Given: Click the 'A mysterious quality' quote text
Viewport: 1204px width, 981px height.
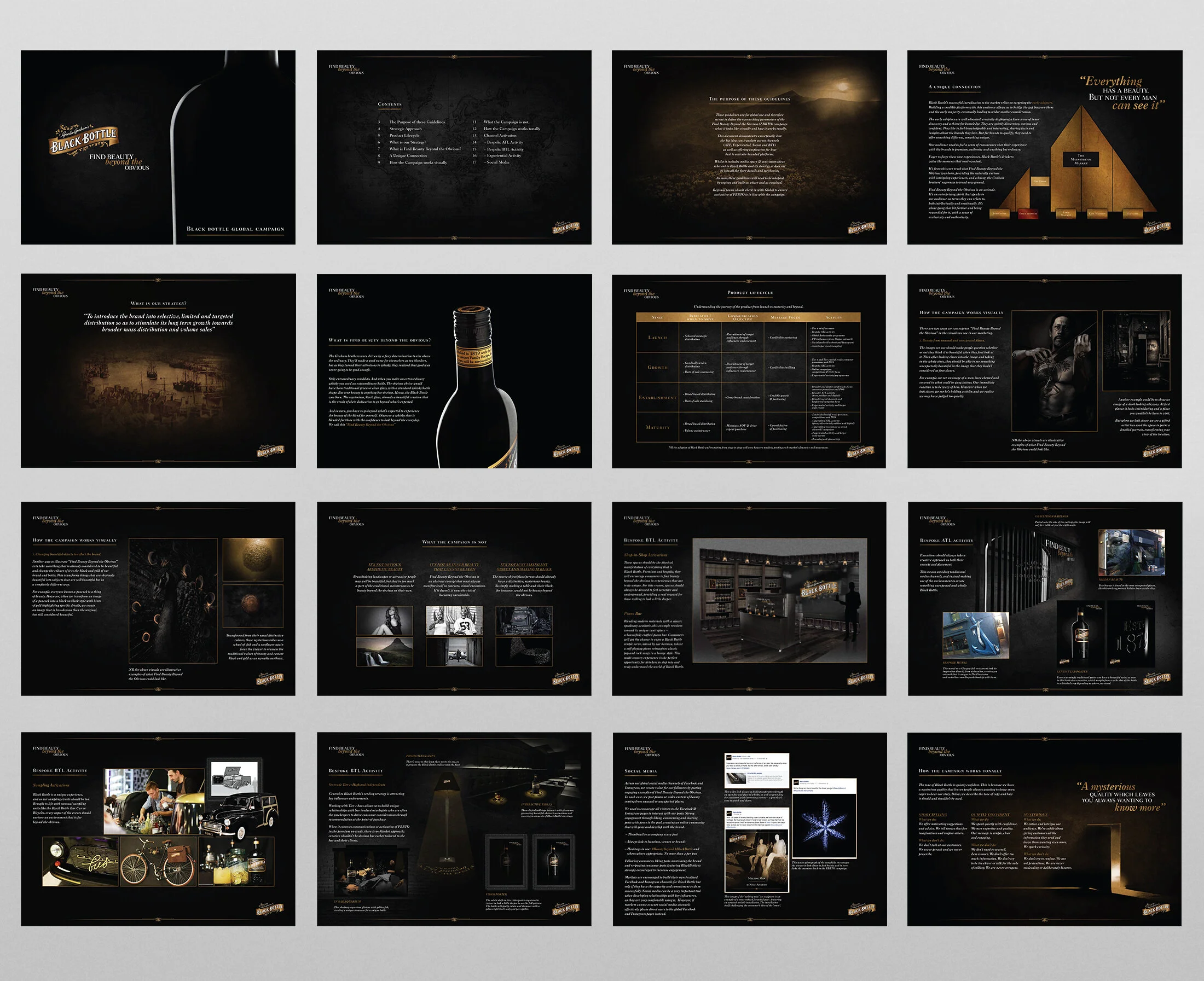Looking at the screenshot, I should click(x=1121, y=797).
